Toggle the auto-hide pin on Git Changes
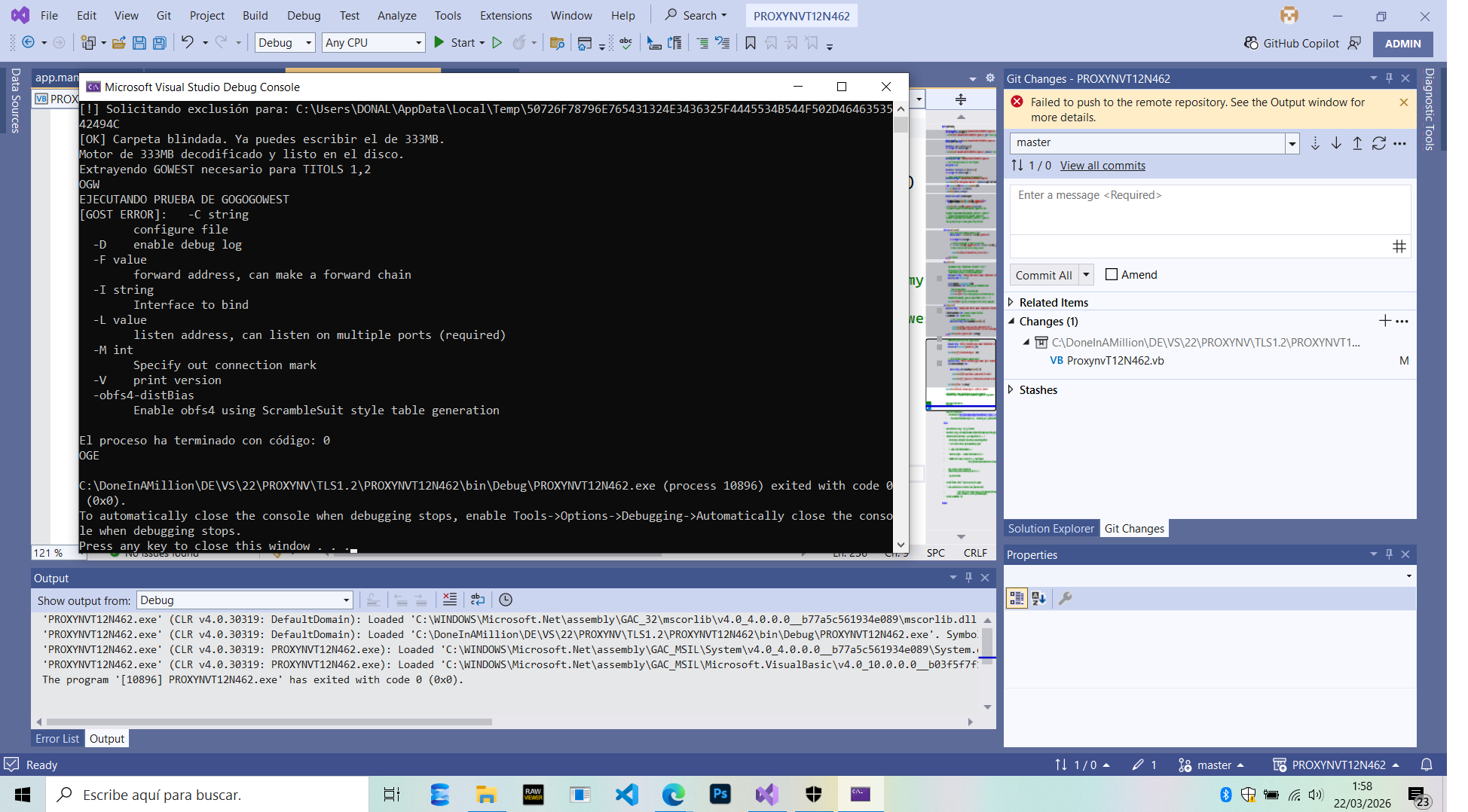The width and height of the screenshot is (1468, 812). pyautogui.click(x=1389, y=78)
